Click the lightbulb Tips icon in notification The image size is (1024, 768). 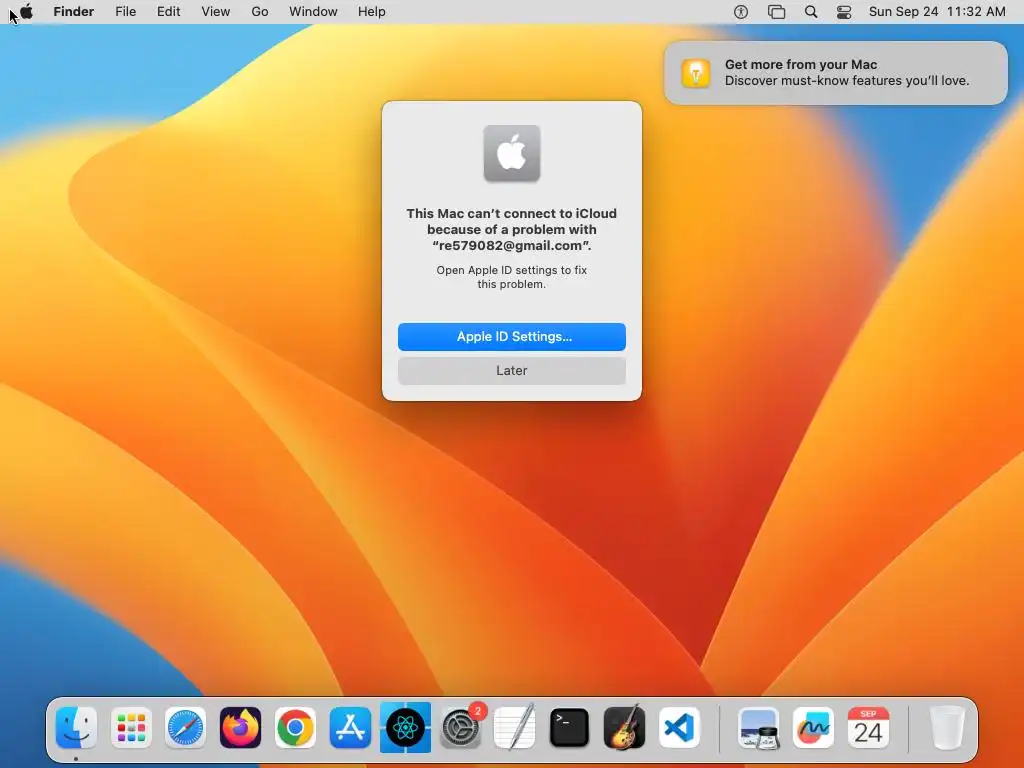(x=696, y=72)
